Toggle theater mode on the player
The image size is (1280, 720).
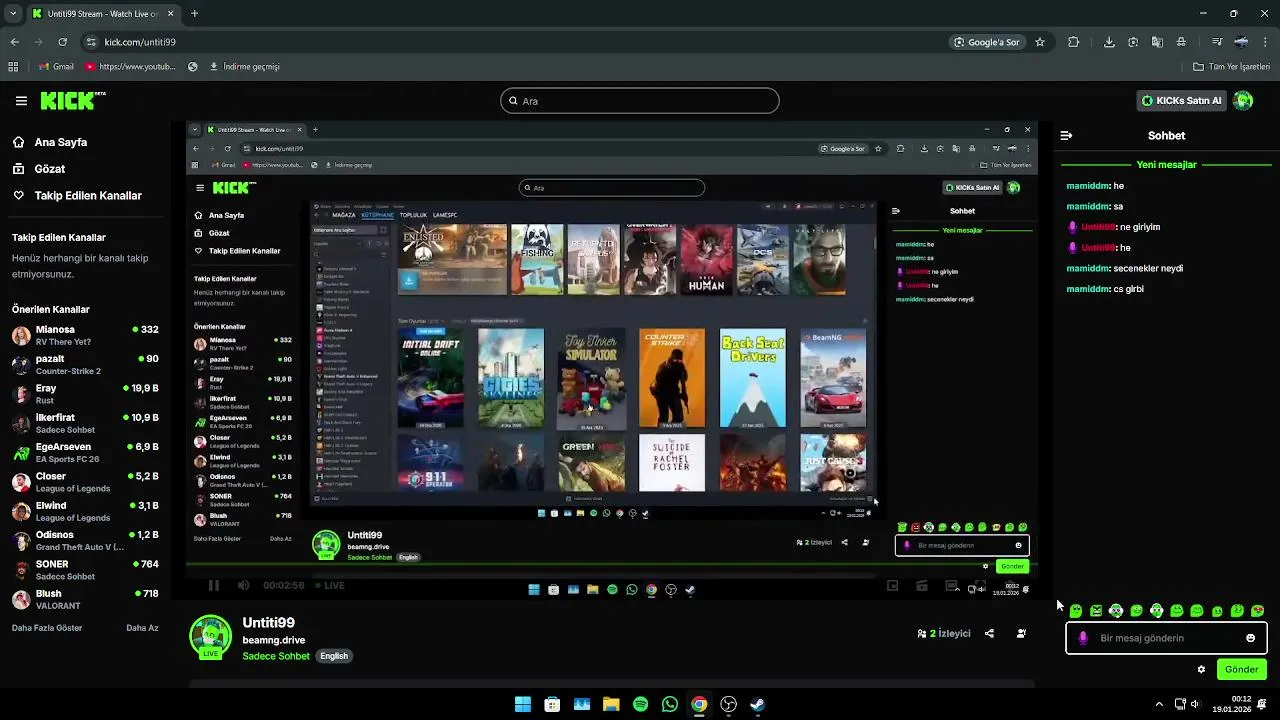(x=951, y=585)
